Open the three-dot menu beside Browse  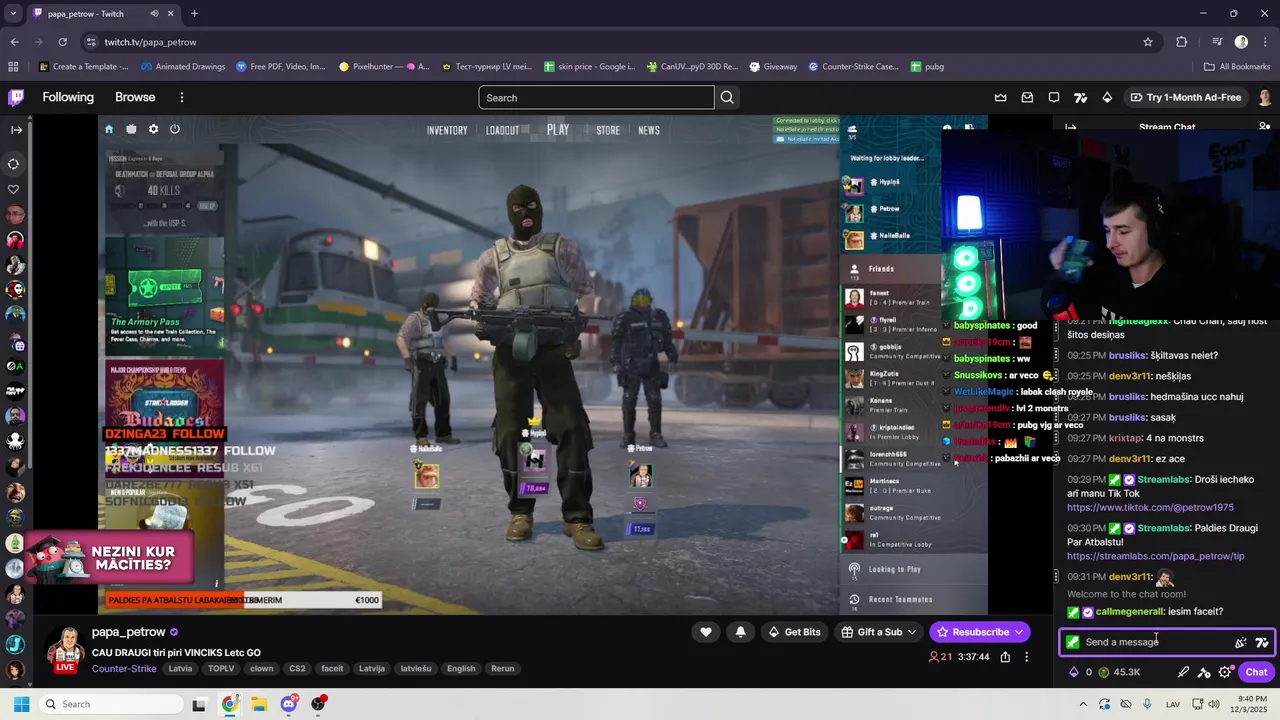tap(181, 97)
